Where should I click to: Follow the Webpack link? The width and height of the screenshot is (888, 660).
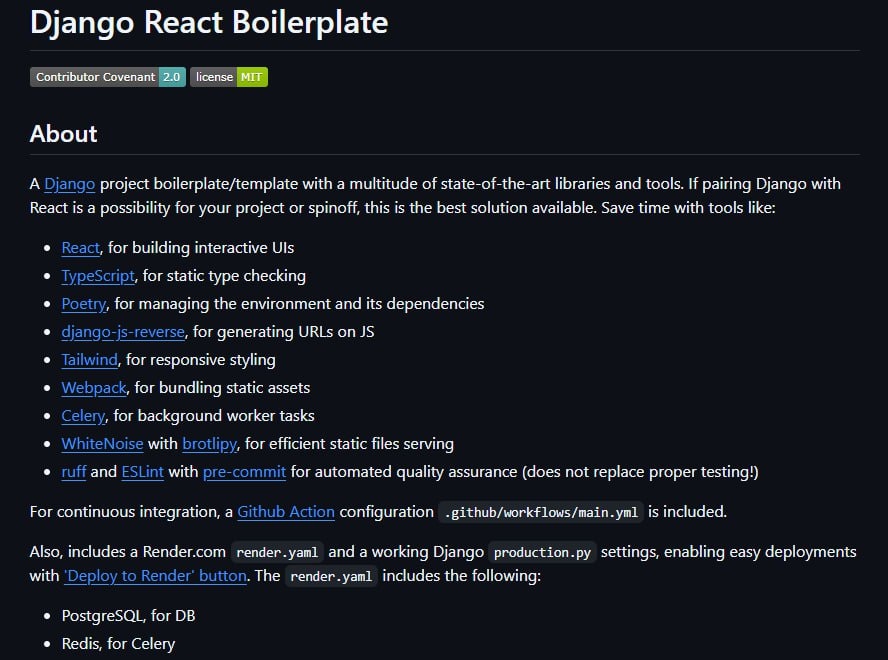click(x=94, y=388)
